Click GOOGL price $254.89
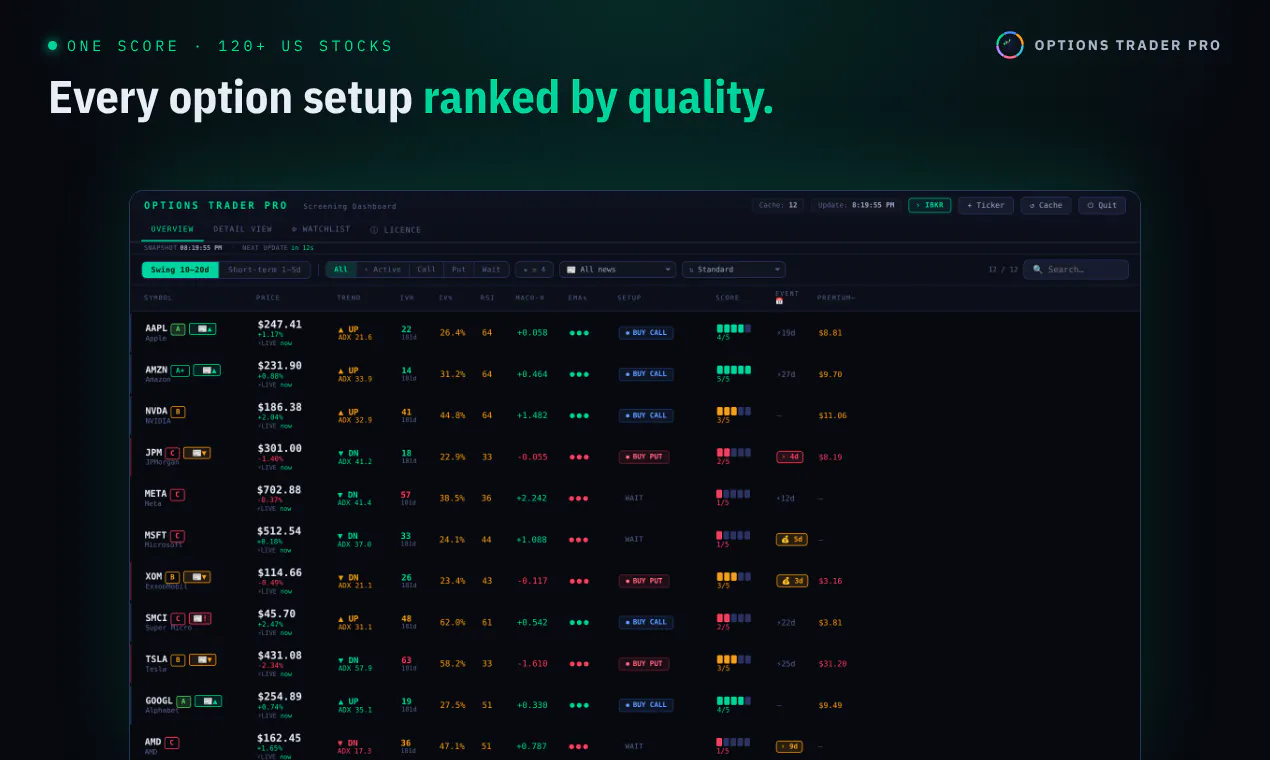 (280, 697)
